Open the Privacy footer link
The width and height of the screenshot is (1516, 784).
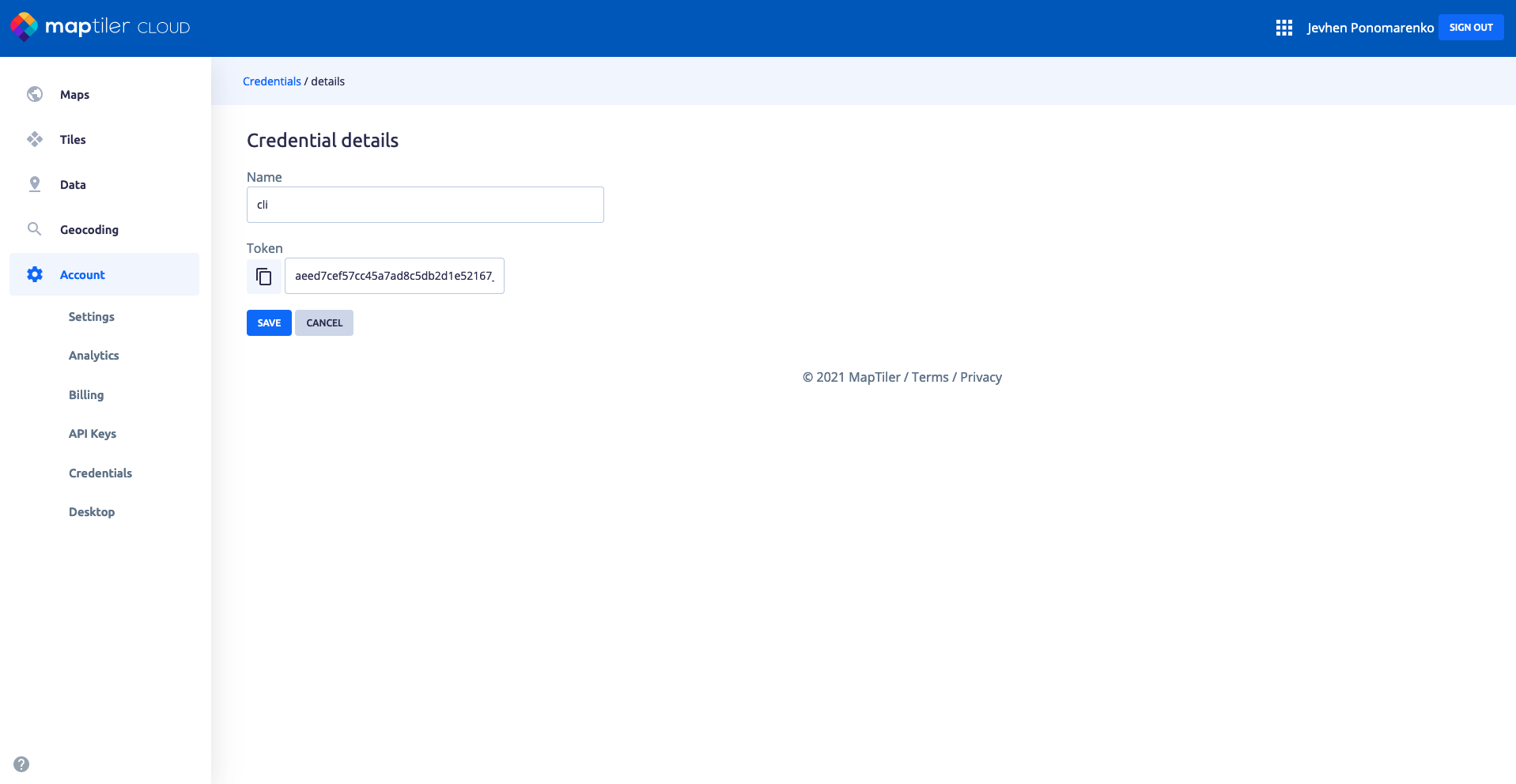coord(981,378)
